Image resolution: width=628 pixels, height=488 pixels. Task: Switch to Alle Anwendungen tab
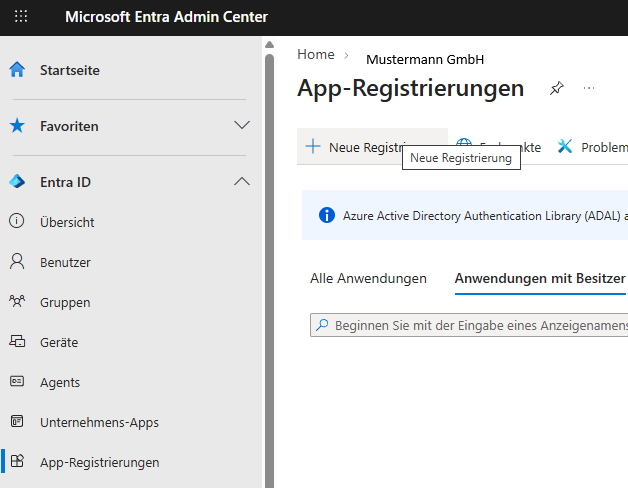(368, 278)
